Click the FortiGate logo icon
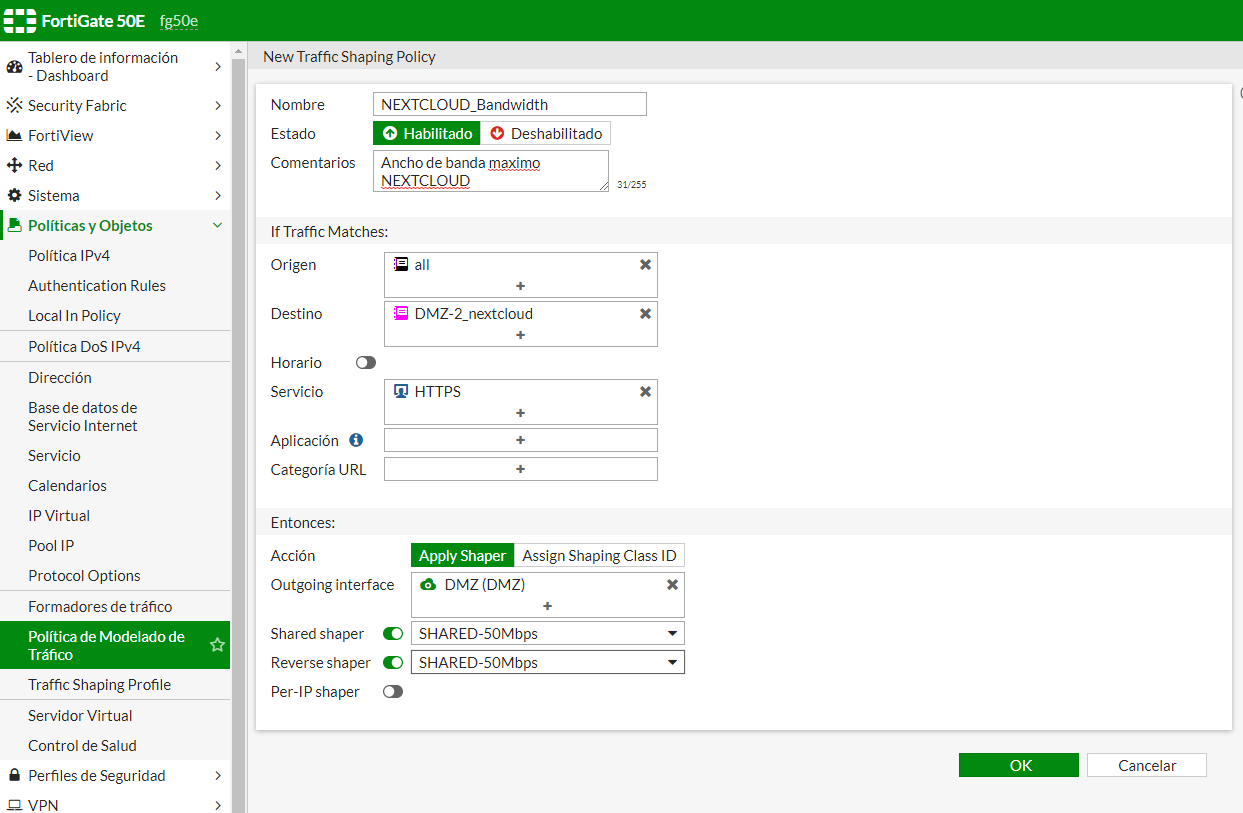Screen dimensions: 1243x813 click(19, 20)
